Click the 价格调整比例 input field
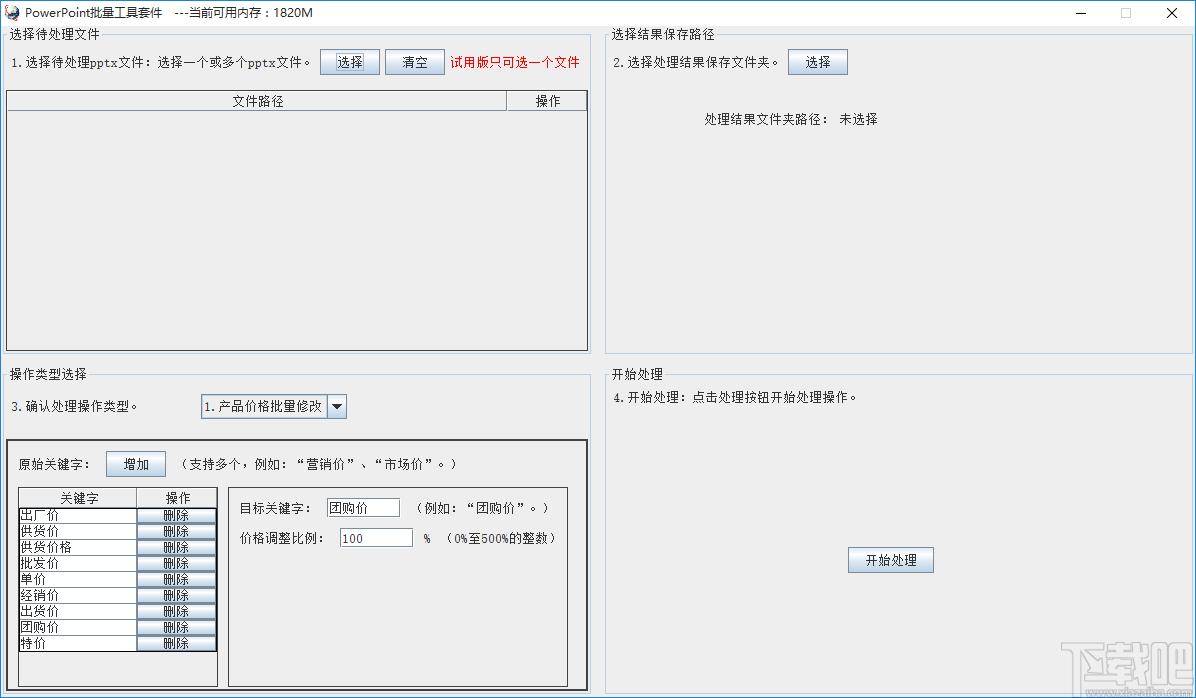The image size is (1196, 698). tap(376, 538)
